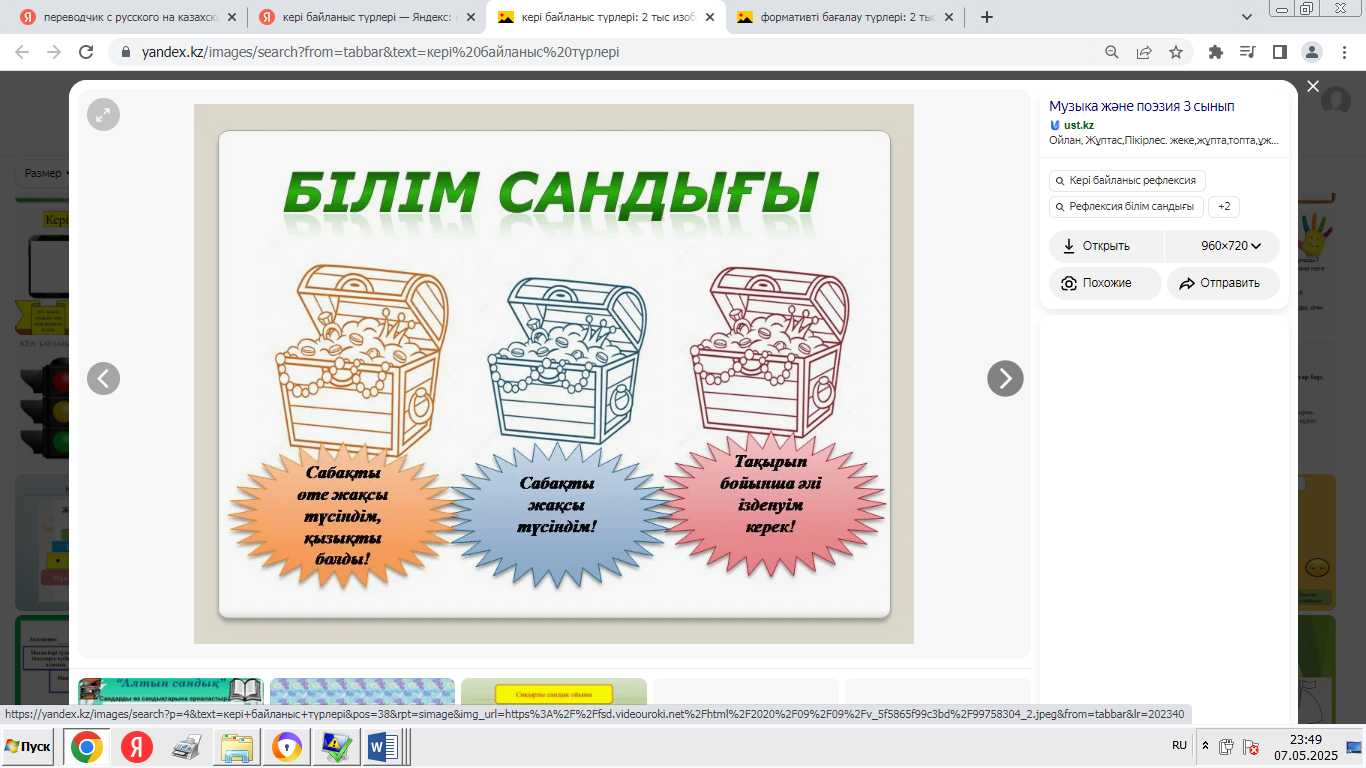Select the Алтын сандық thumbnail

click(170, 691)
